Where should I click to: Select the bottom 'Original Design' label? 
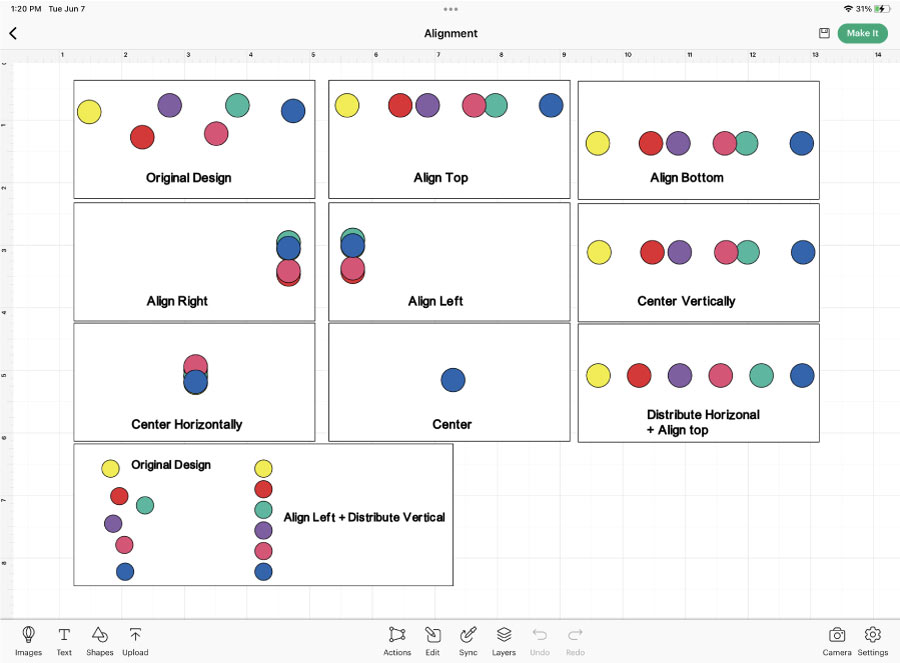click(171, 464)
